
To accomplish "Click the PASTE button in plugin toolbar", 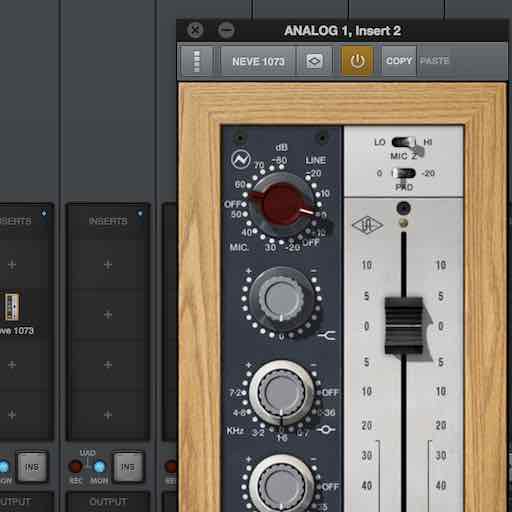I will click(434, 61).
